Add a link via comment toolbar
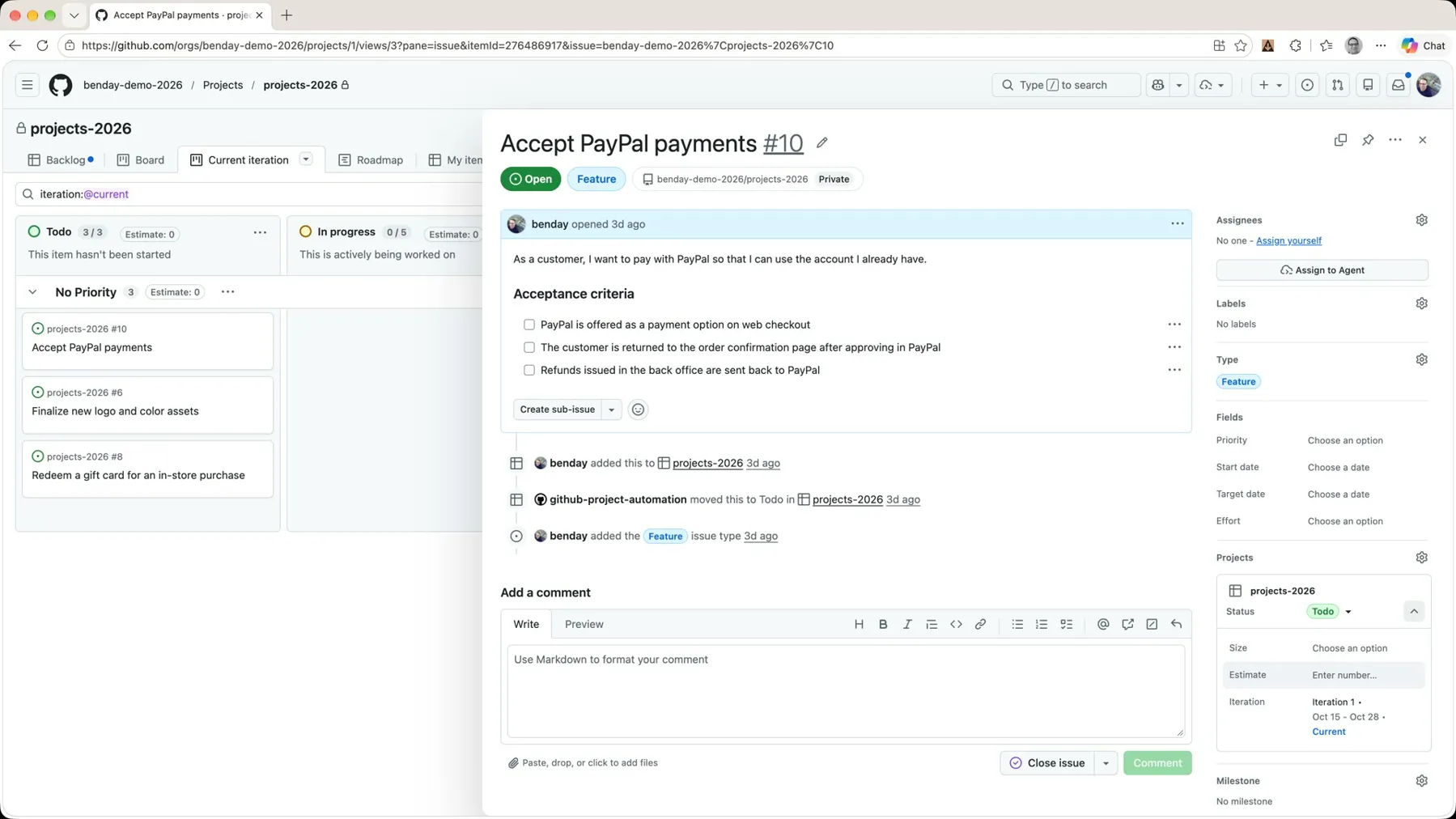 coord(980,624)
